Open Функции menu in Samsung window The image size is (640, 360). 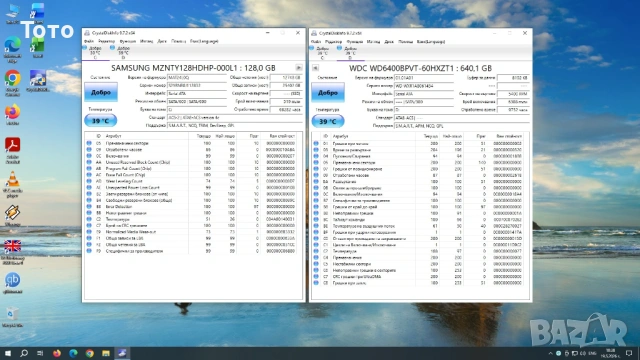pyautogui.click(x=127, y=41)
